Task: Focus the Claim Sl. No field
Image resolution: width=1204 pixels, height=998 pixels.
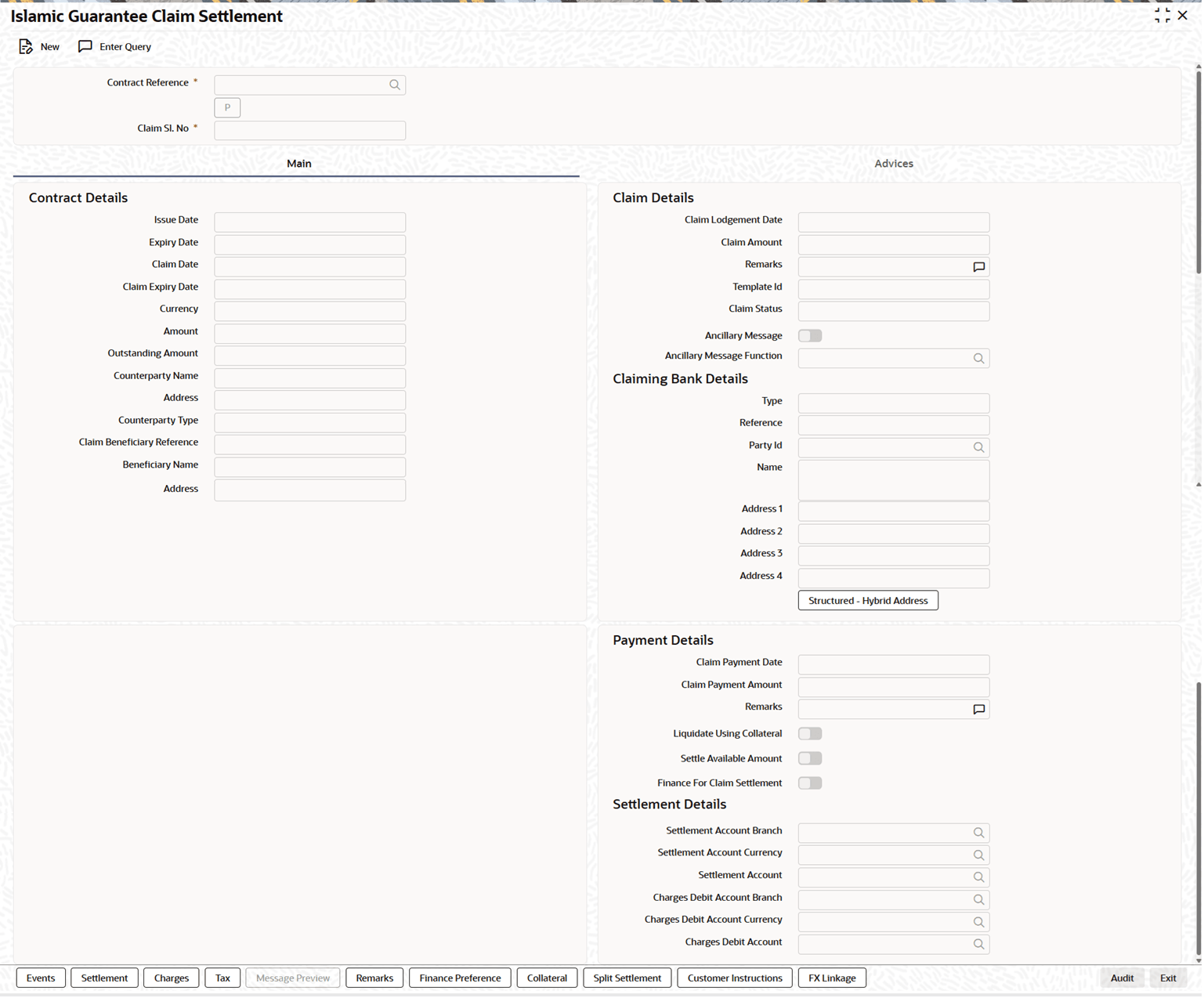Action: pyautogui.click(x=310, y=131)
